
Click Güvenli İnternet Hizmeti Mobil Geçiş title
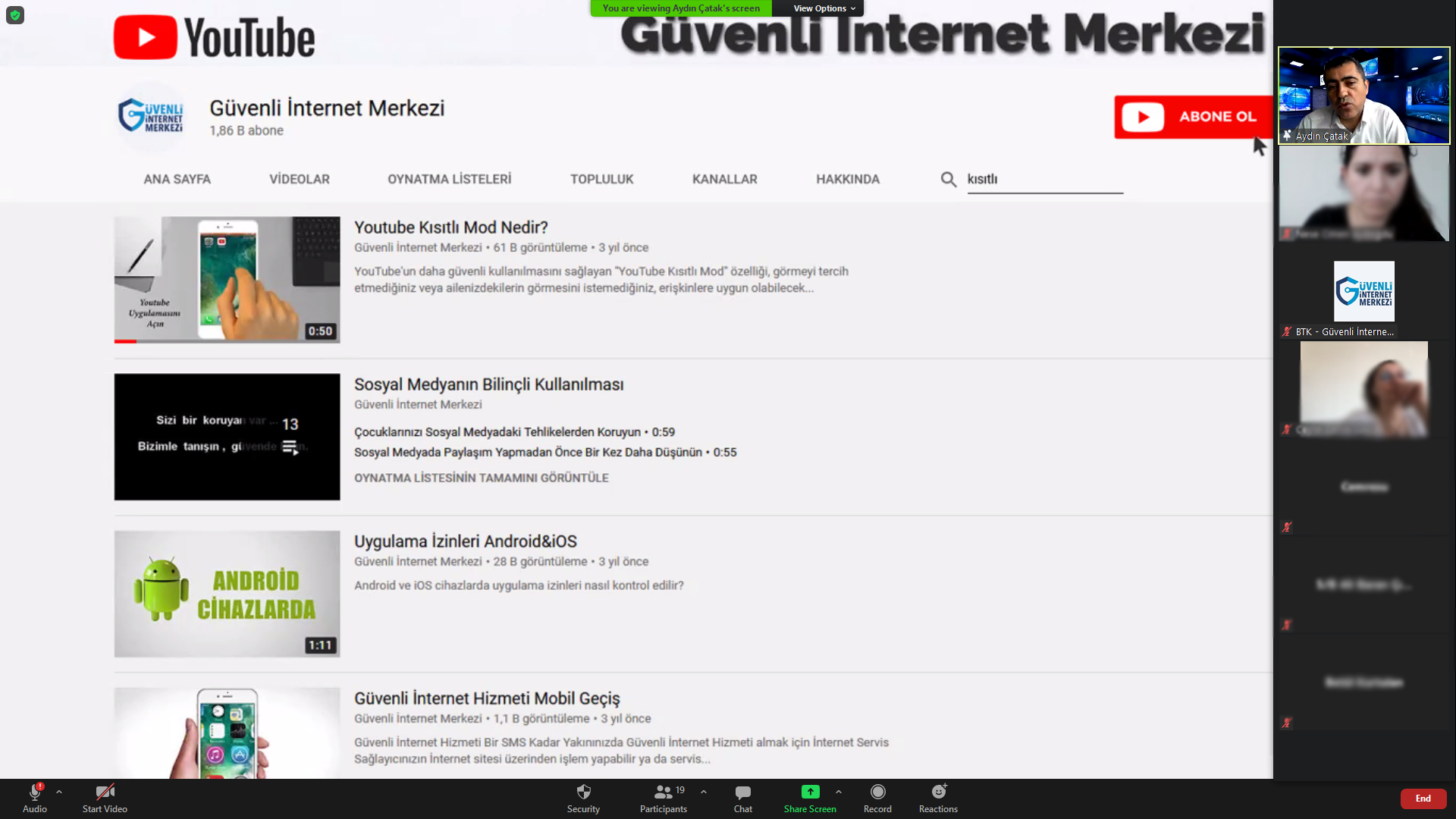click(x=487, y=698)
